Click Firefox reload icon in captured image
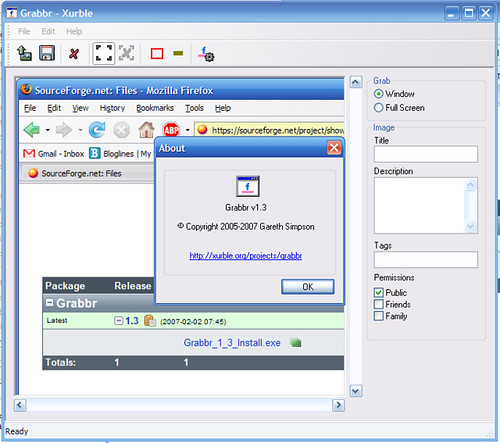Viewport: 500px width, 443px height. 97,130
